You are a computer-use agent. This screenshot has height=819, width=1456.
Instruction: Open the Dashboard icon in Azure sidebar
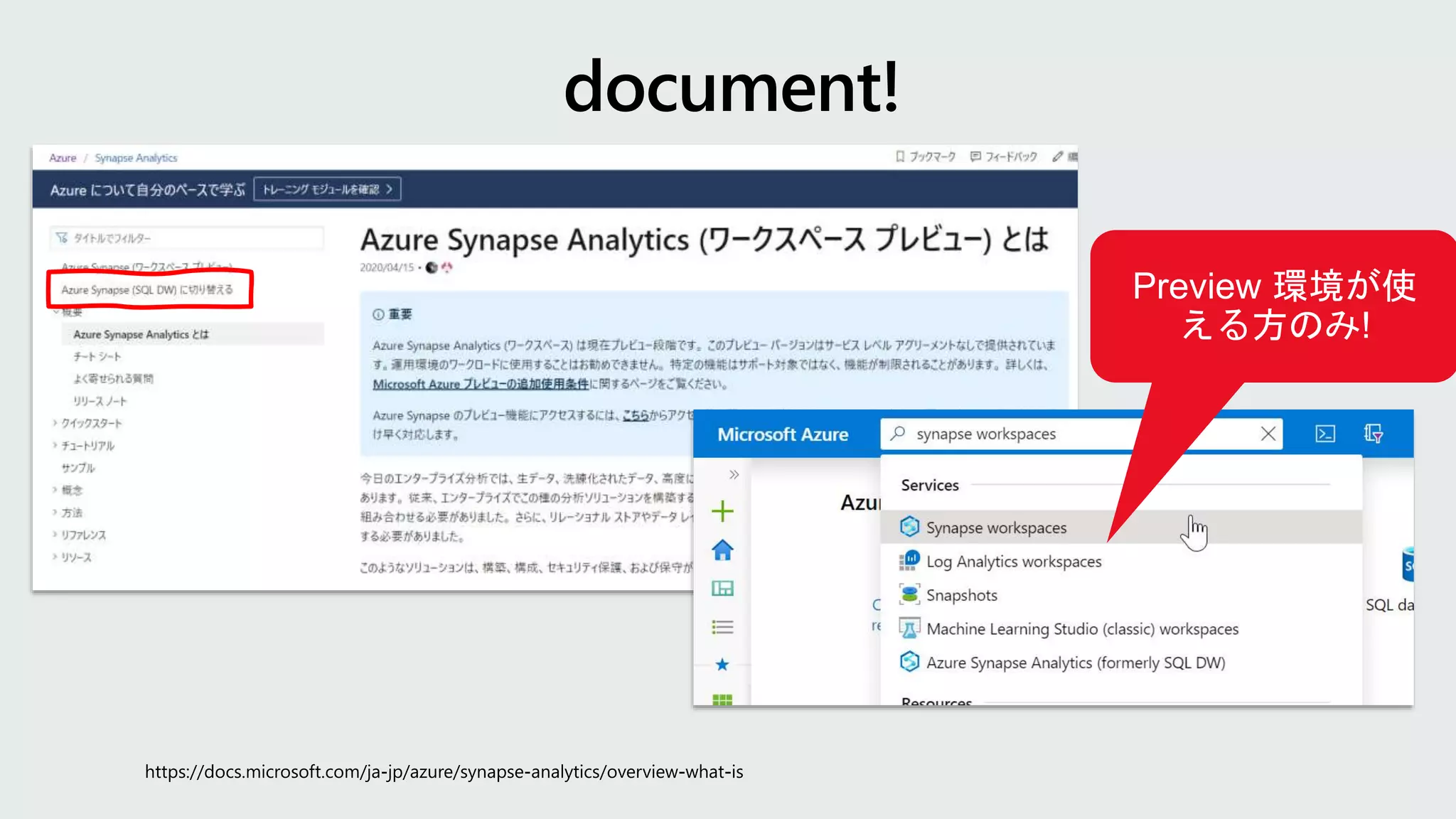coord(722,588)
